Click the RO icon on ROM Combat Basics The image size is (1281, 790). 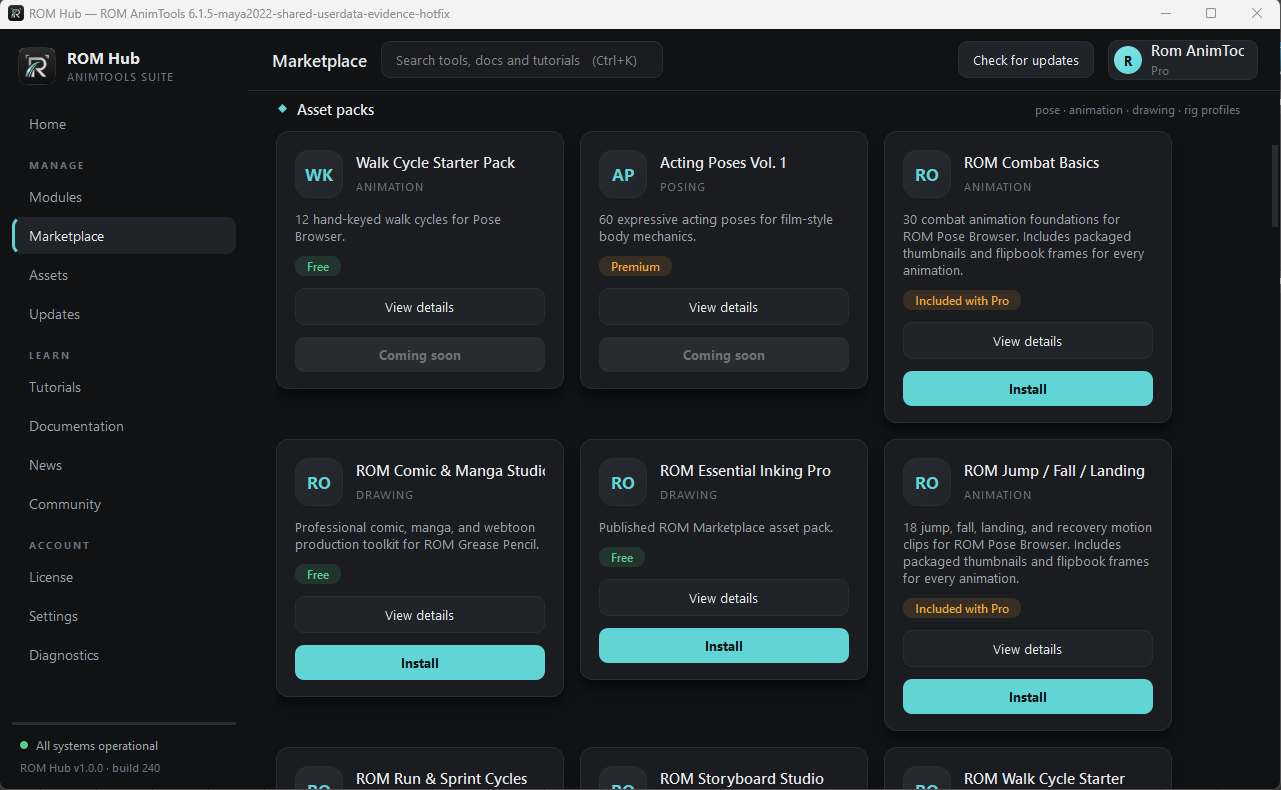point(927,175)
